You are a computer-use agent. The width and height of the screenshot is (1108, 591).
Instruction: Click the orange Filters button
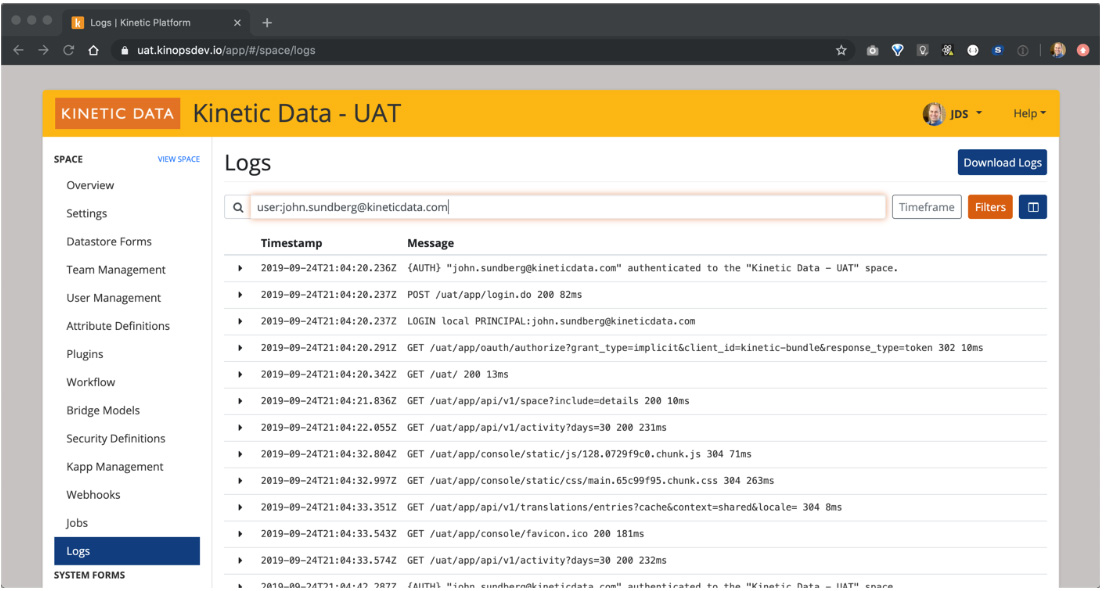pos(990,207)
